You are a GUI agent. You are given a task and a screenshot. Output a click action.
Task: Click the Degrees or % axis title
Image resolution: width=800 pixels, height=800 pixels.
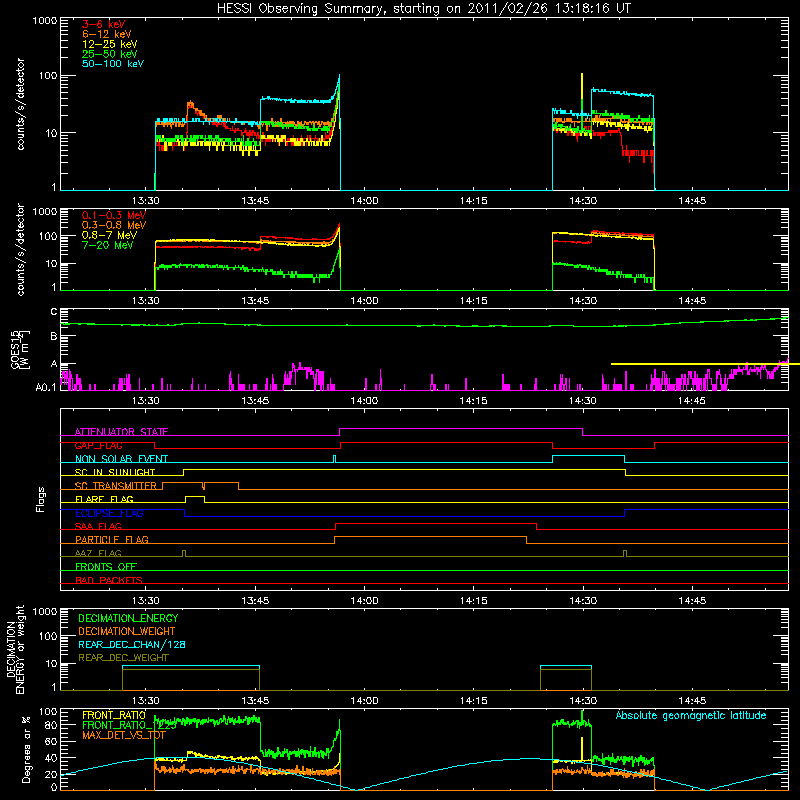click(26, 749)
